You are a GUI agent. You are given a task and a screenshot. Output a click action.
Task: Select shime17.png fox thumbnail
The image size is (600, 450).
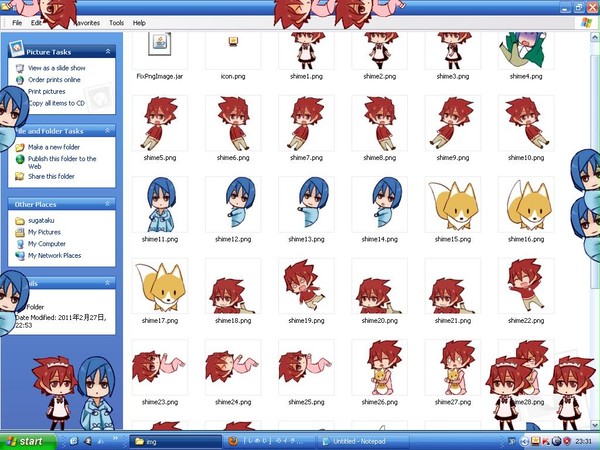160,286
